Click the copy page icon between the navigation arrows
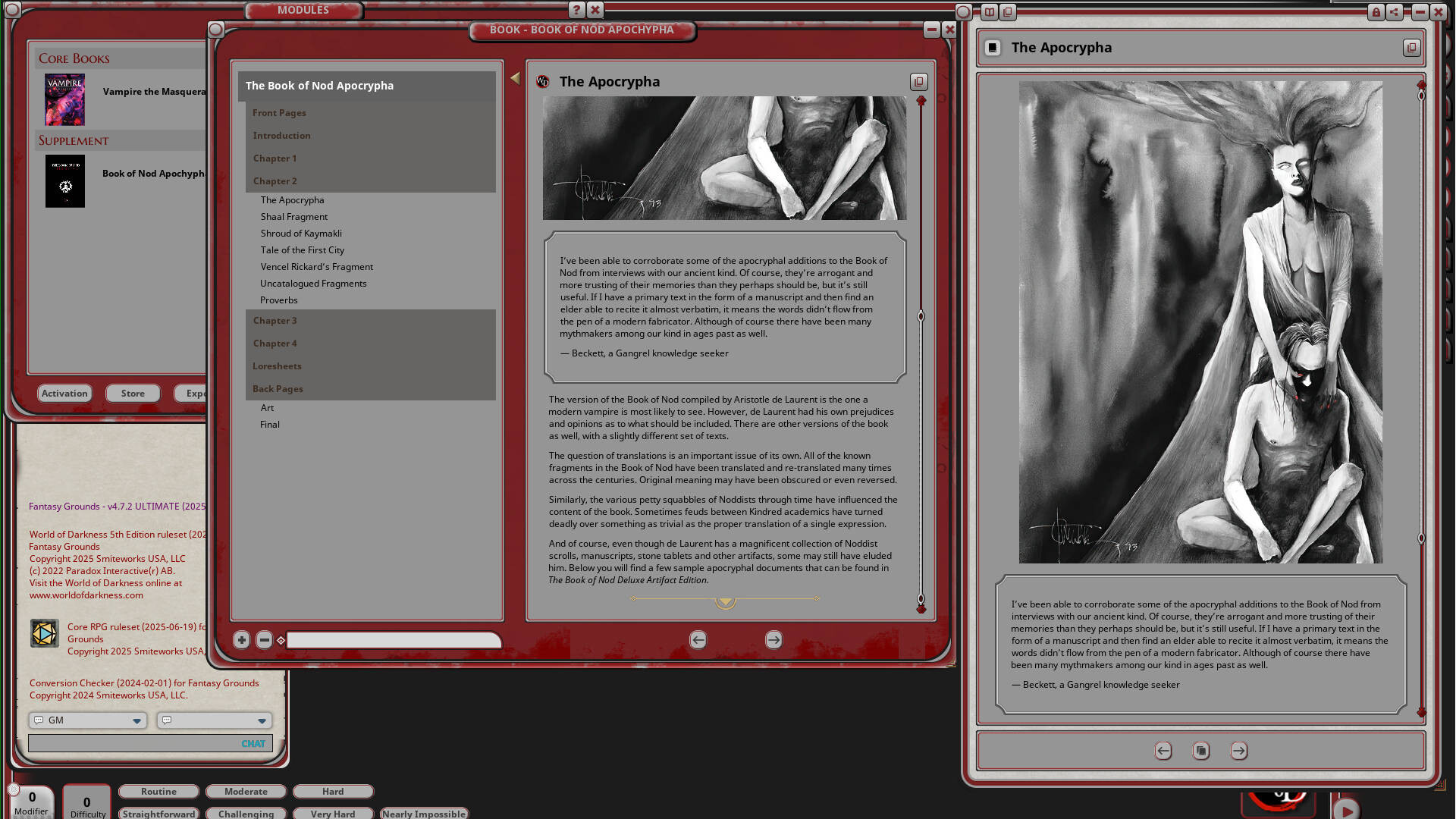1456x819 pixels. (x=1201, y=751)
